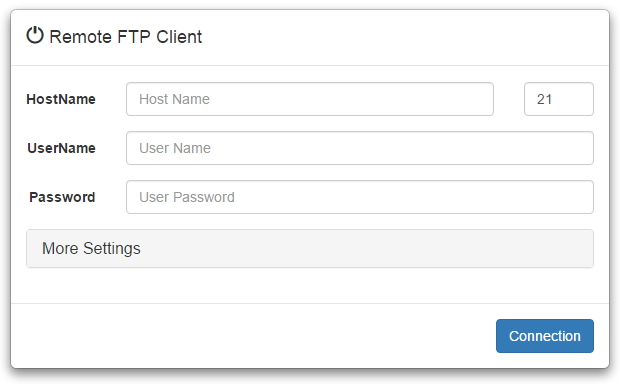
Task: Focus the Host Name input field
Action: click(x=310, y=99)
